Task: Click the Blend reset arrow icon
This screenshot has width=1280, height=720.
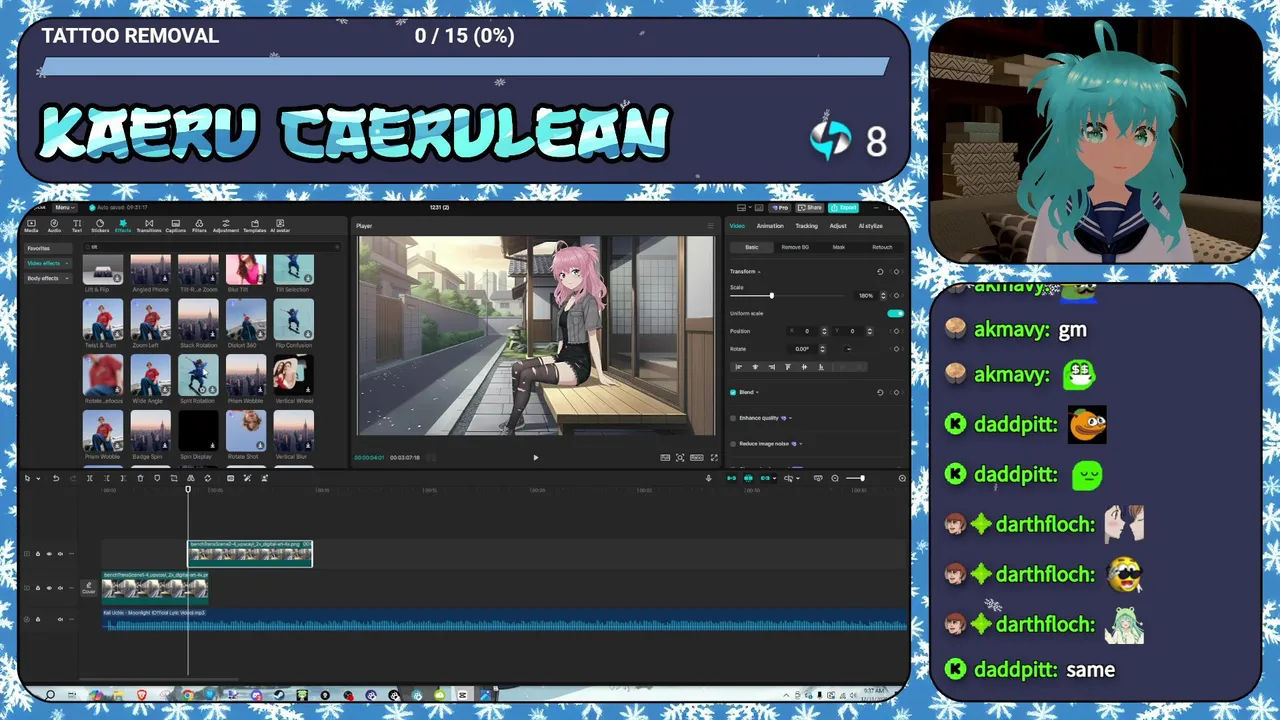Action: (880, 392)
